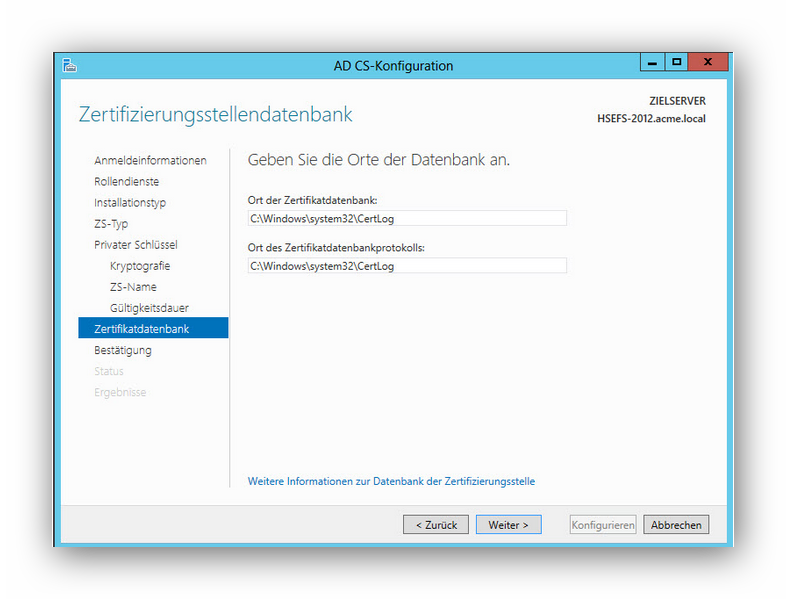Go to the Rollendienste step
Image resolution: width=786 pixels, height=599 pixels.
tap(126, 182)
